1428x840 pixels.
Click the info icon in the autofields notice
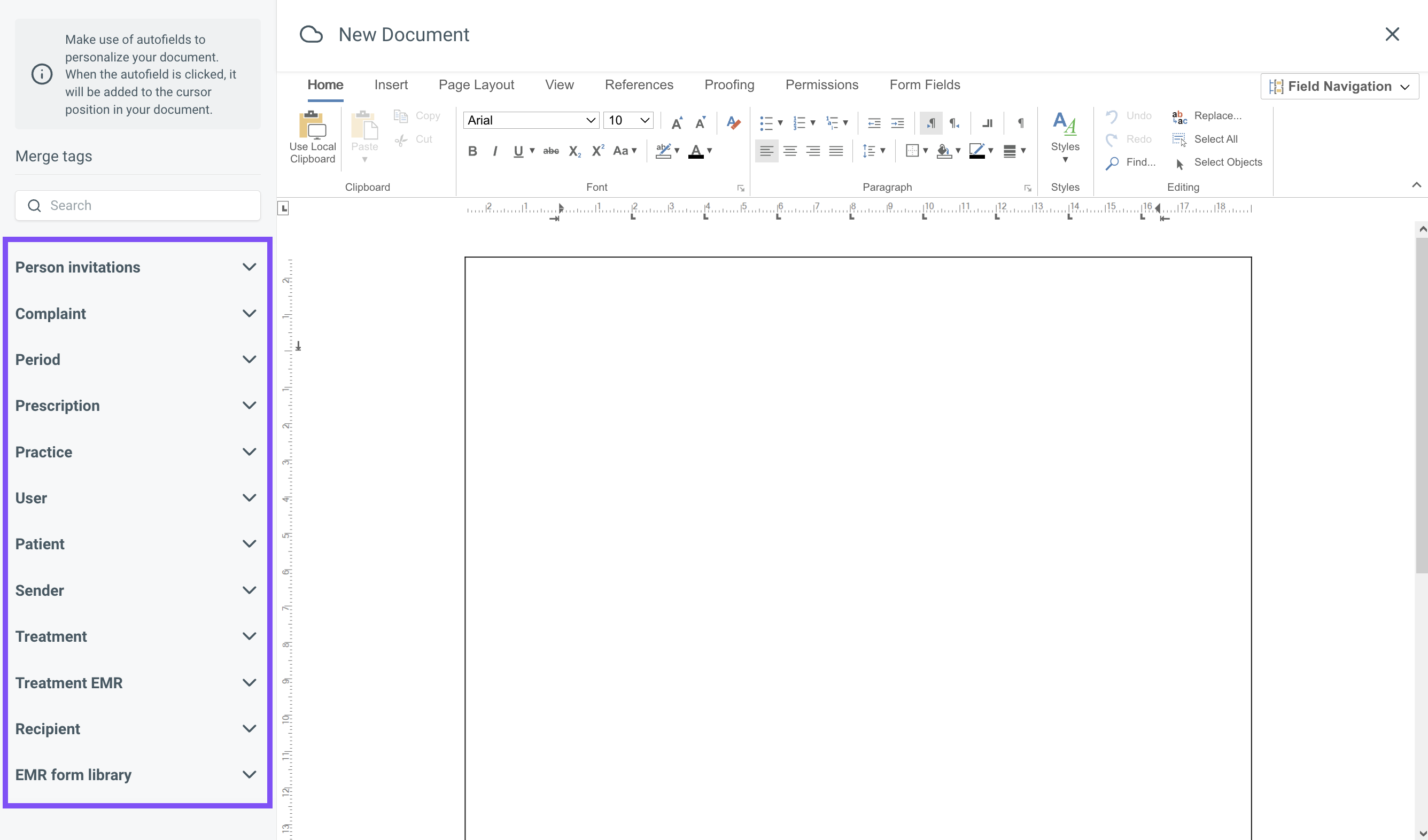tap(41, 74)
